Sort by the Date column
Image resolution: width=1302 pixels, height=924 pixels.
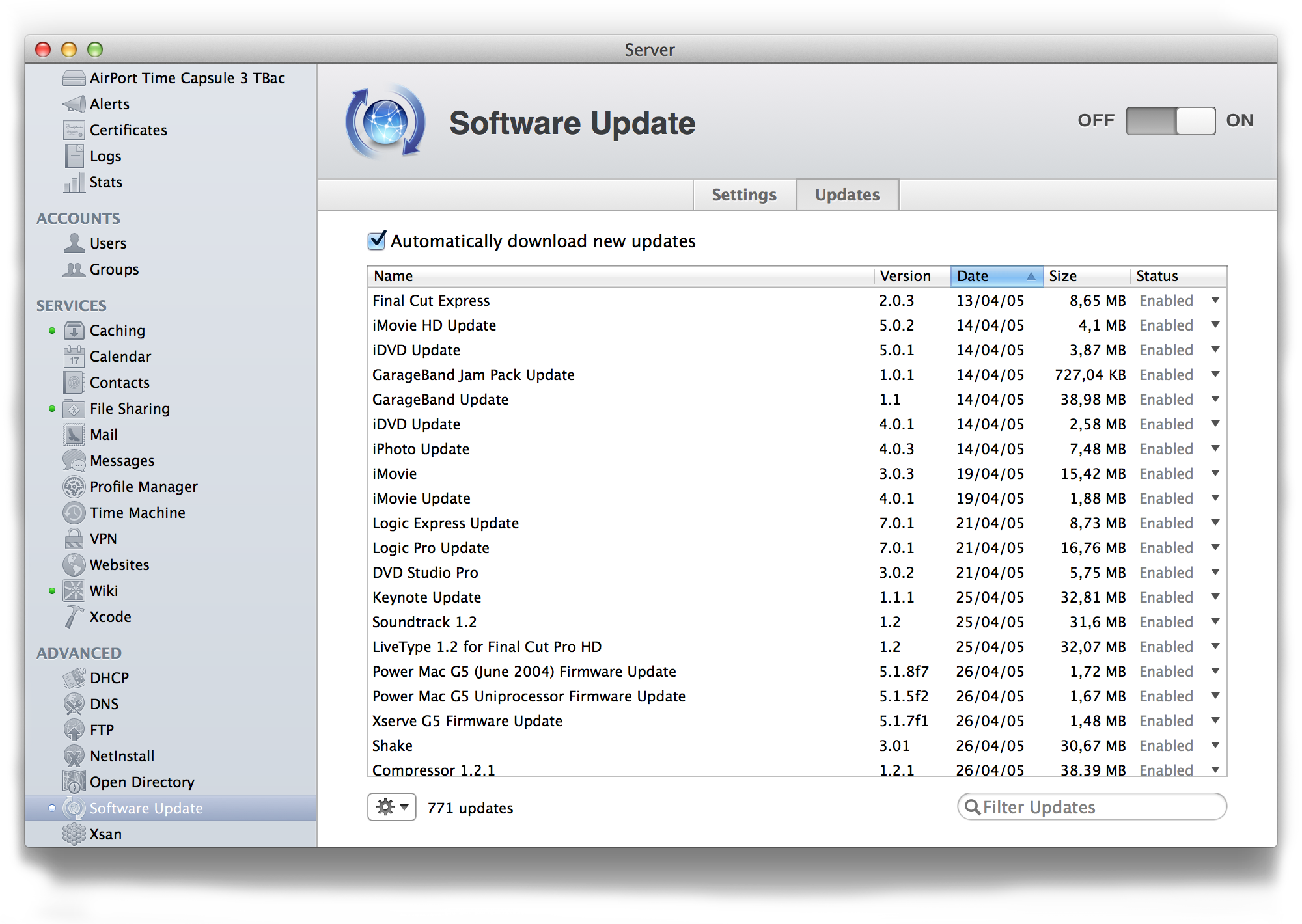pos(997,276)
